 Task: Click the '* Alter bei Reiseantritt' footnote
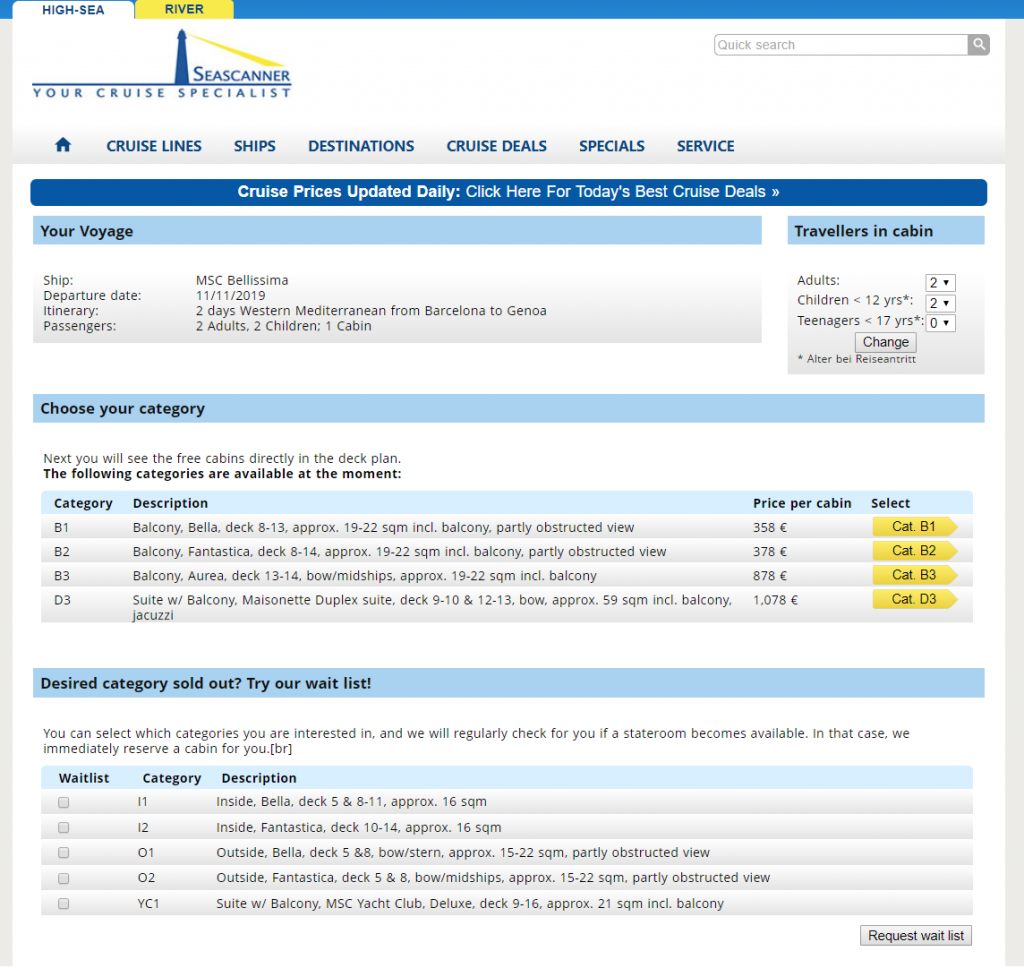point(856,359)
